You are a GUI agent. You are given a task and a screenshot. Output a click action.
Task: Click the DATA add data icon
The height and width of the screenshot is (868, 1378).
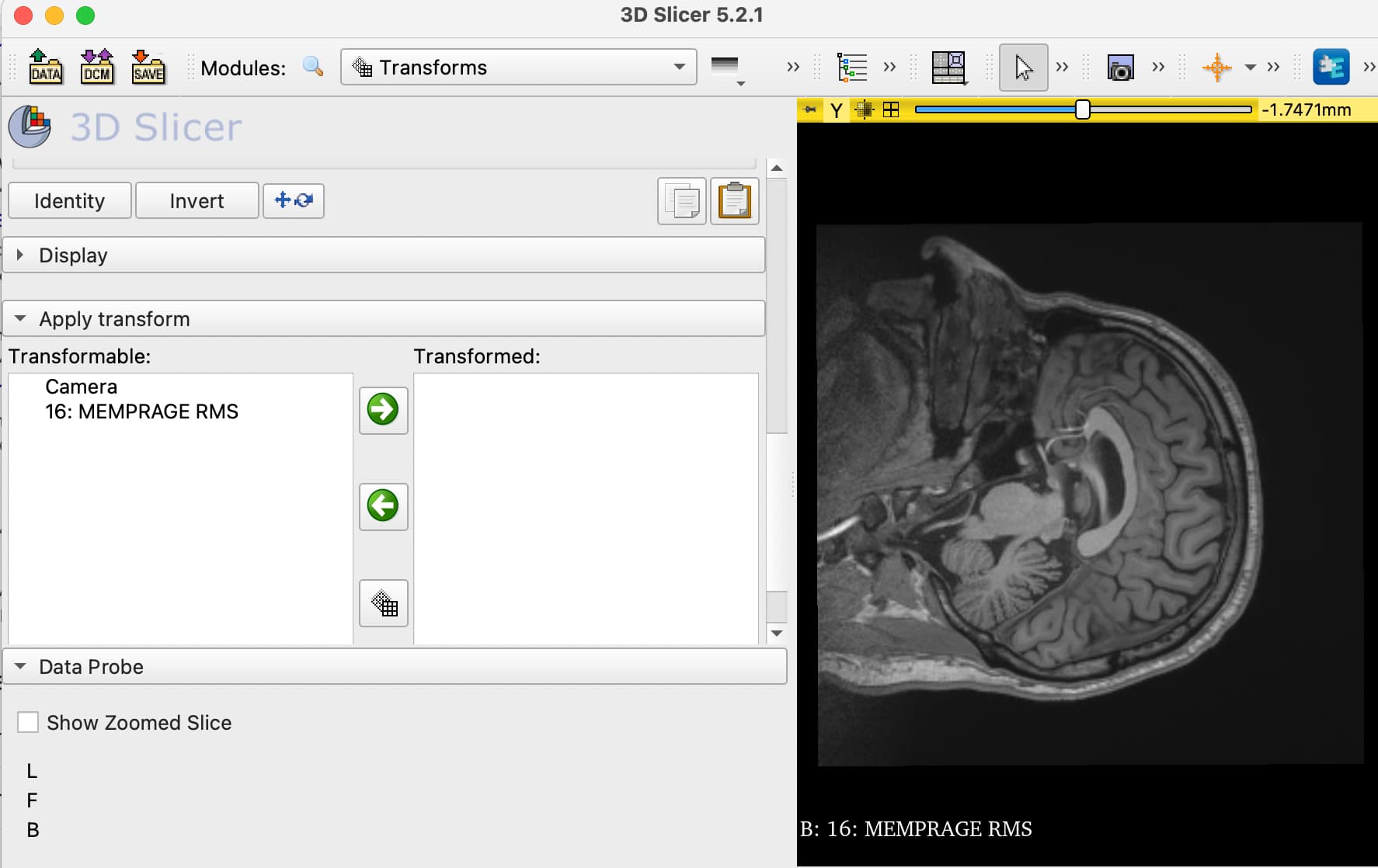coord(46,67)
